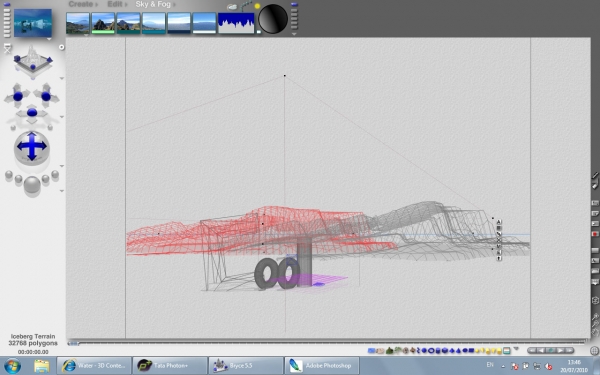600x375 pixels.
Task: Expand render options triangle
Action: pos(62,191)
